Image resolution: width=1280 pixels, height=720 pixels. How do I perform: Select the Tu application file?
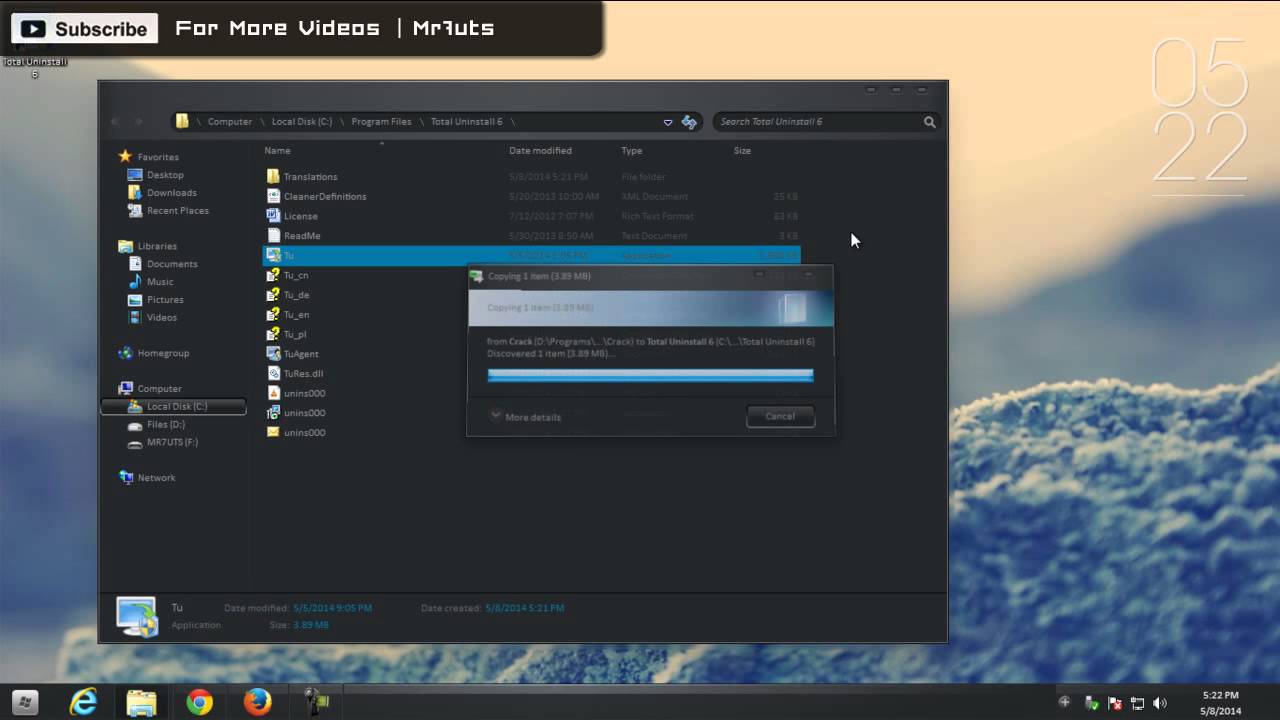click(531, 255)
